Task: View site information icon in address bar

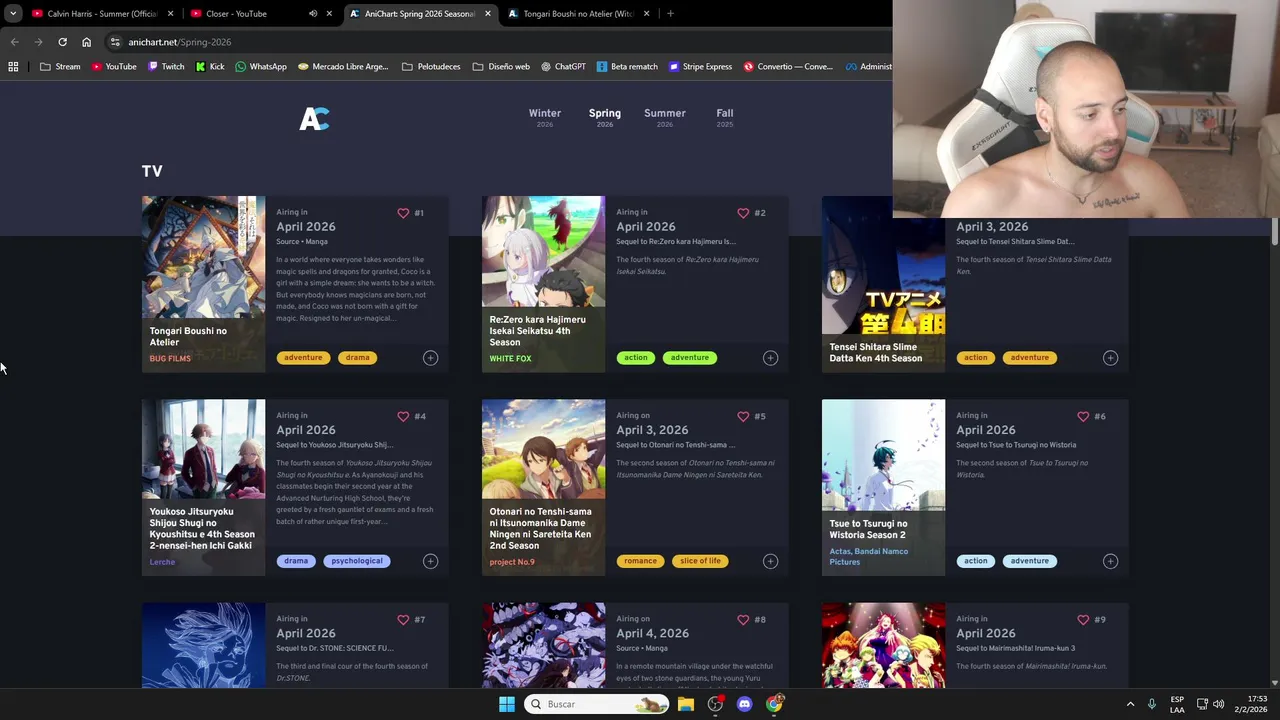Action: pos(115,42)
